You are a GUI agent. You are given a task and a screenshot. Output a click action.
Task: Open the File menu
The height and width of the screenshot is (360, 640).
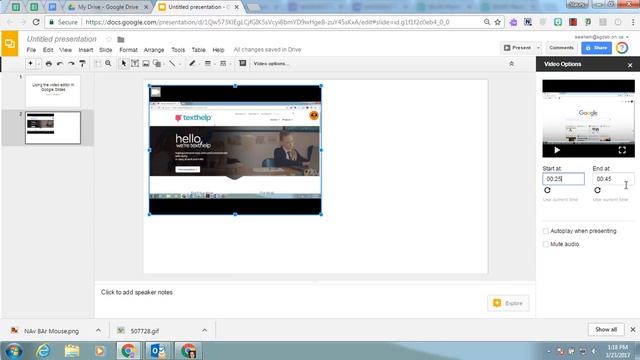31,50
